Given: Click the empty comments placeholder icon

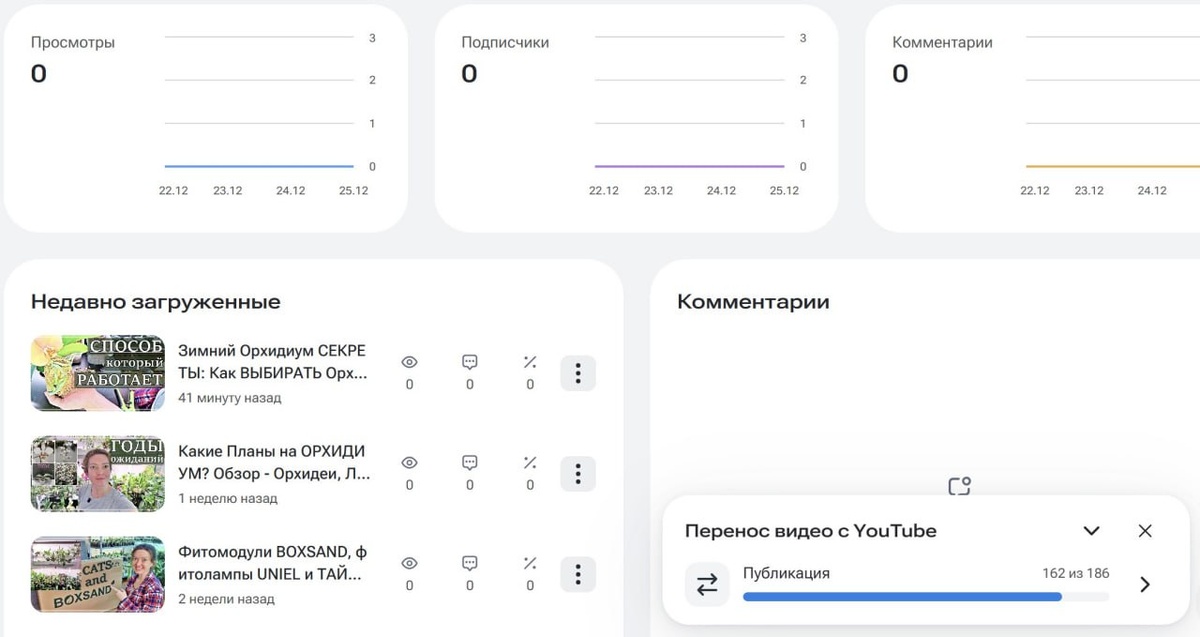Looking at the screenshot, I should (960, 486).
